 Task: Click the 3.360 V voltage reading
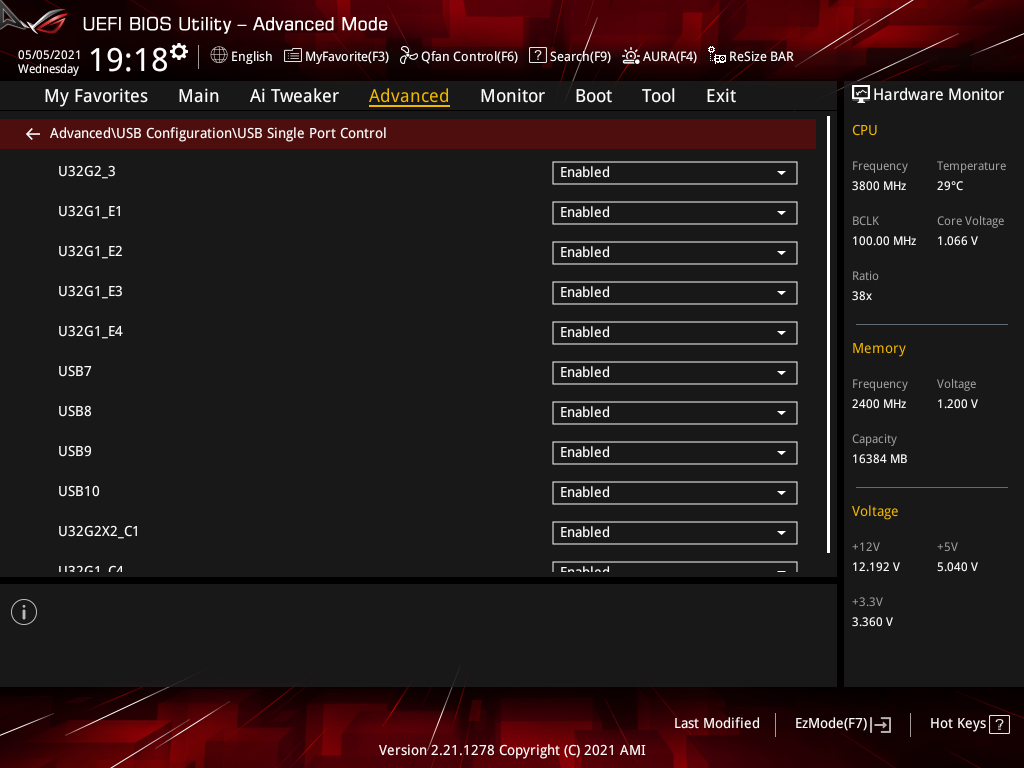tap(872, 622)
